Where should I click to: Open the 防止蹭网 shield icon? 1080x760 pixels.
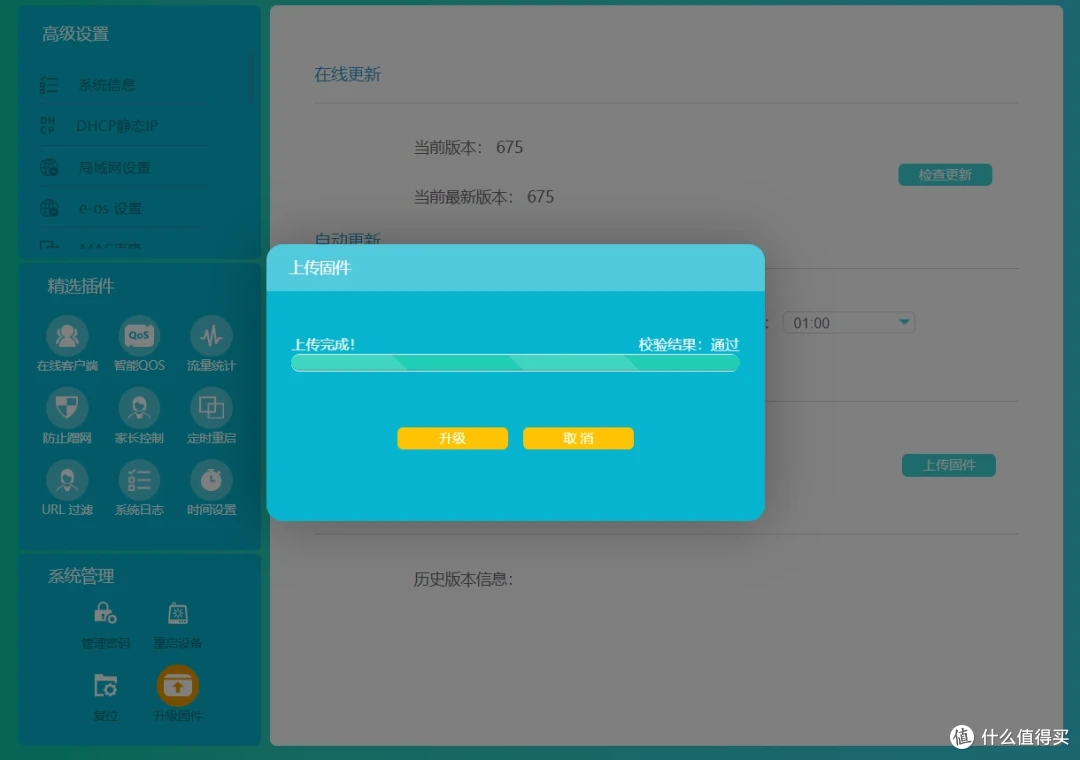67,408
